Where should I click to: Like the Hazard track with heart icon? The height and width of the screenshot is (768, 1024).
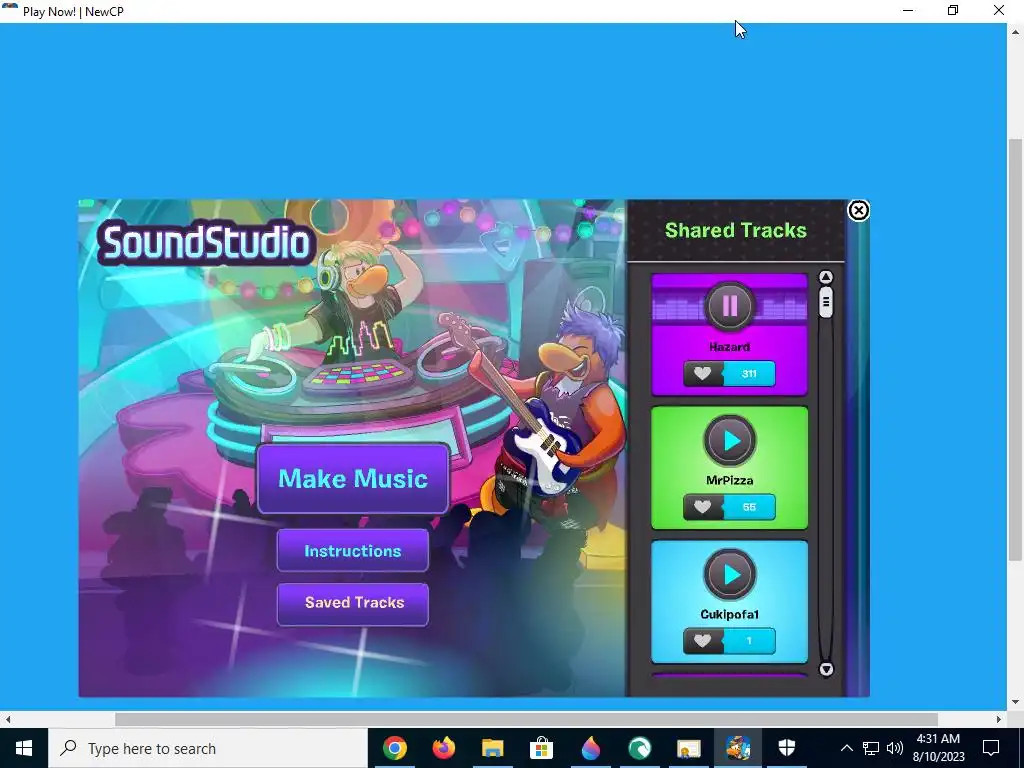tap(703, 374)
